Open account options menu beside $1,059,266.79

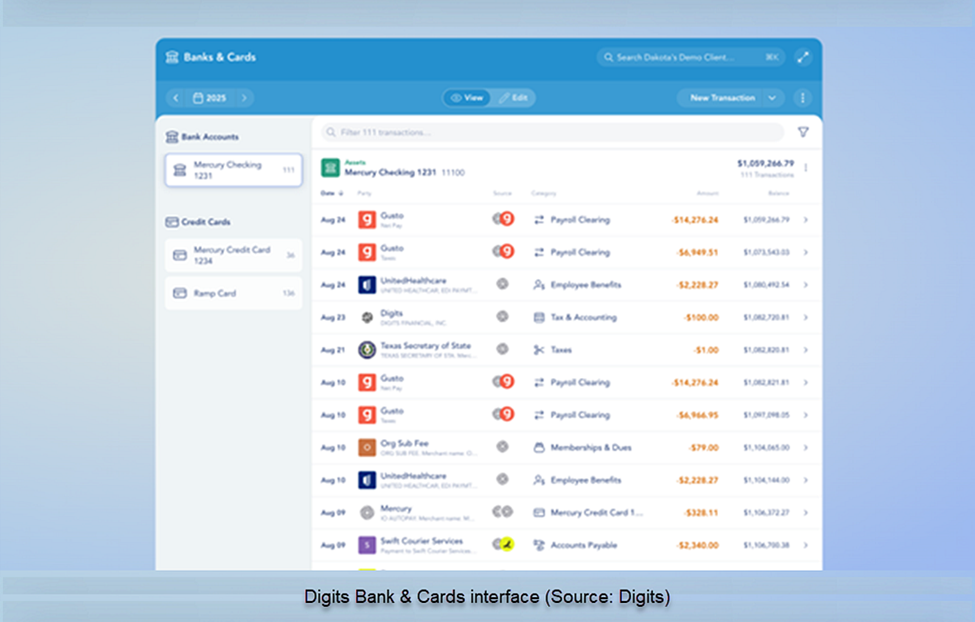coord(806,168)
